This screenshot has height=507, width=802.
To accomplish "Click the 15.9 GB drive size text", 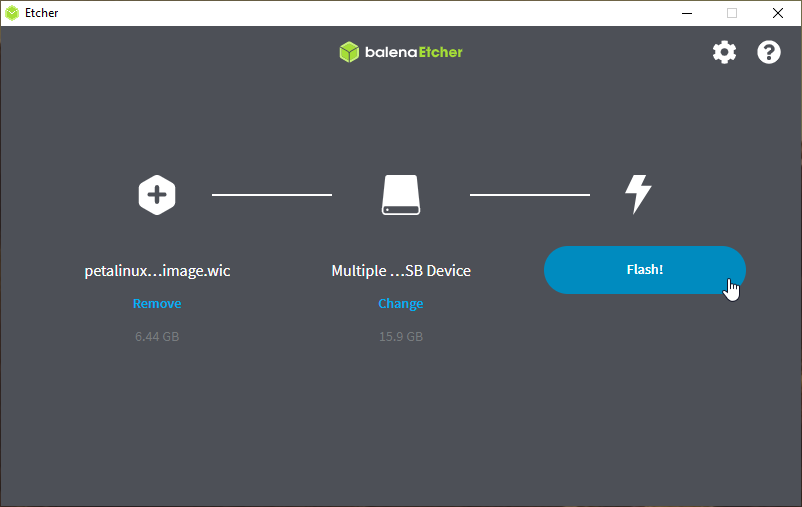I will [x=401, y=337].
